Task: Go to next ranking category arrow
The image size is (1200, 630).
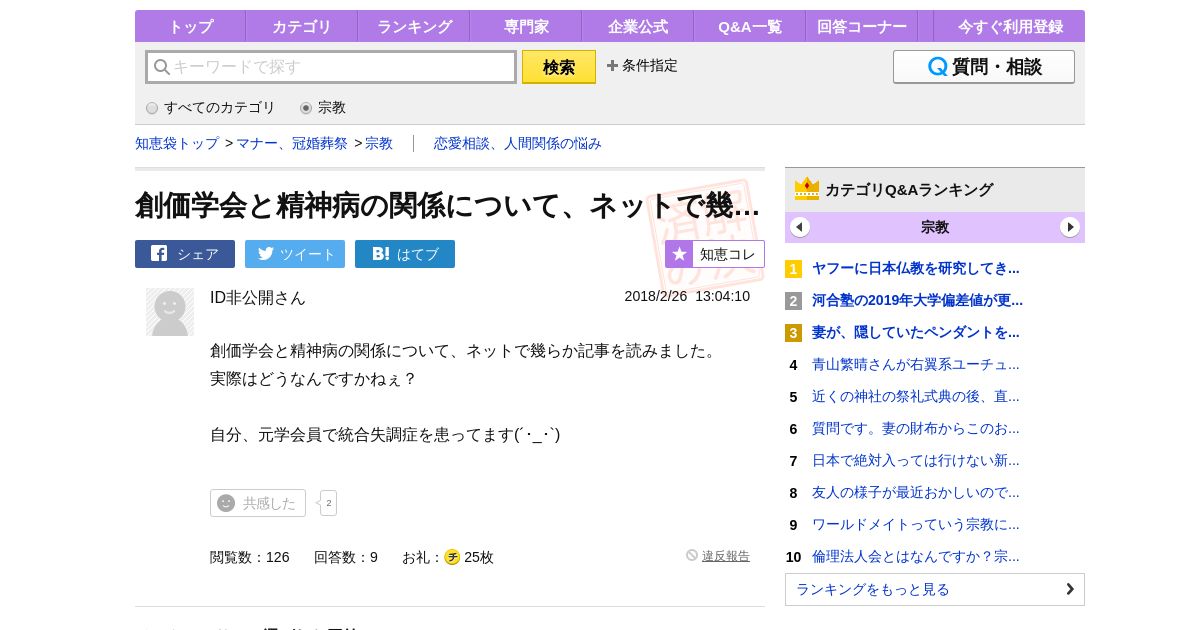Action: pos(1070,227)
